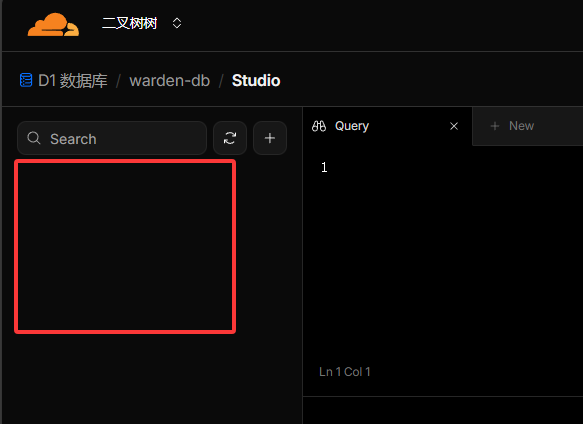Focus the table Search field
Viewport: 583px width, 424px height.
112,138
